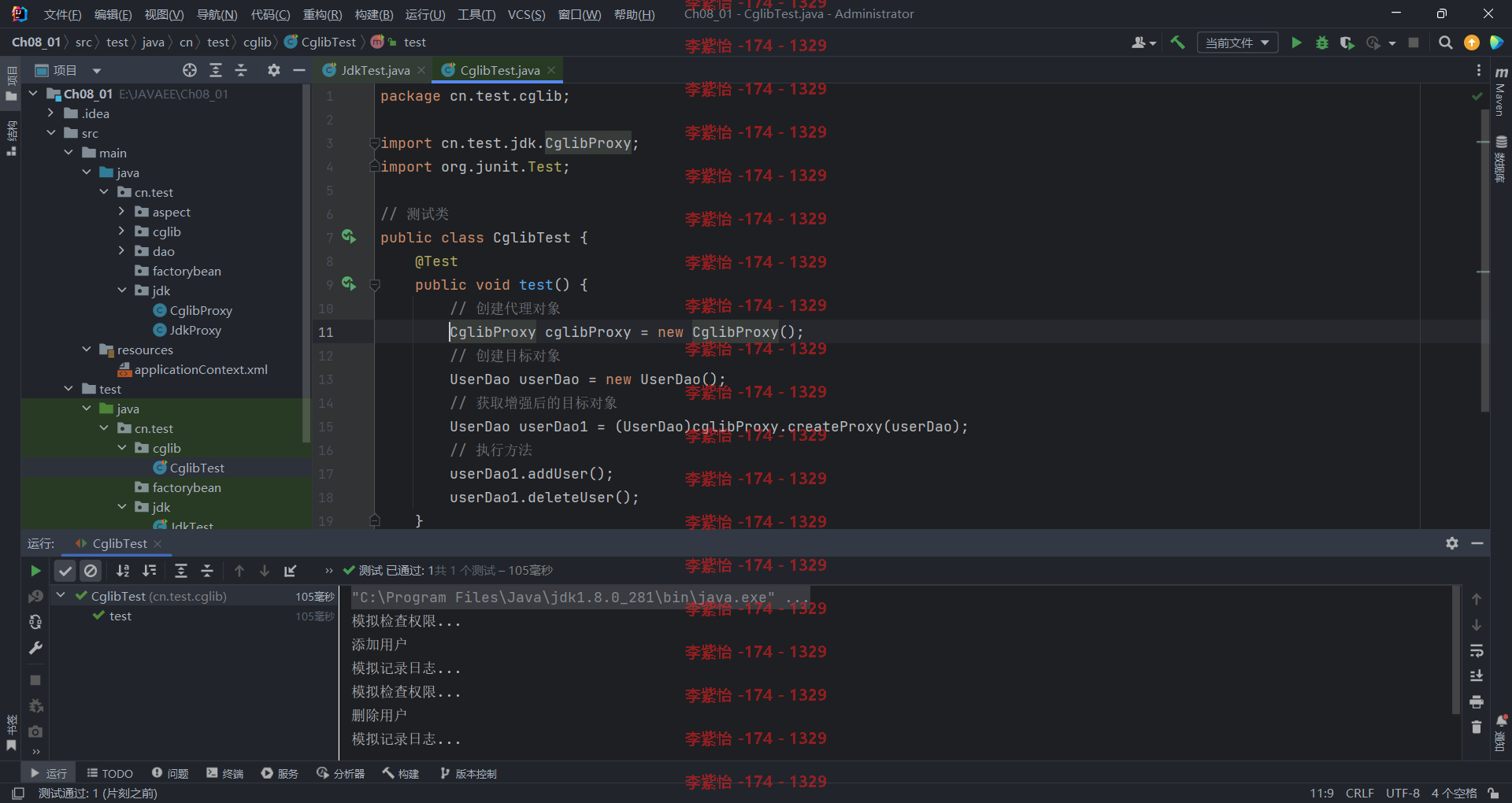Click the orange update arrow icon
The height and width of the screenshot is (803, 1512).
click(x=1471, y=43)
